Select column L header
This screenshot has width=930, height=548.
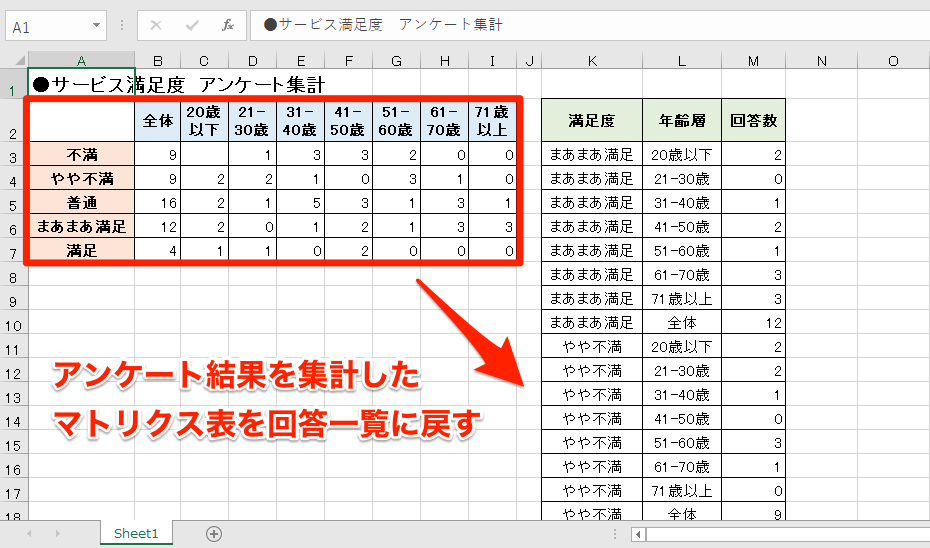tap(681, 60)
